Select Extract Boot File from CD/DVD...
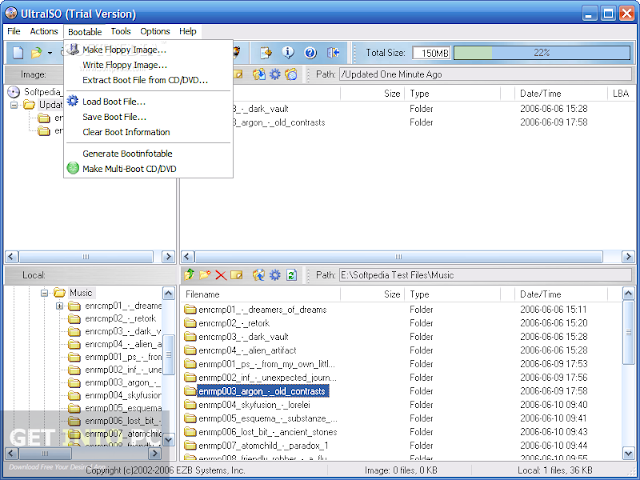640x480 pixels. (x=149, y=80)
